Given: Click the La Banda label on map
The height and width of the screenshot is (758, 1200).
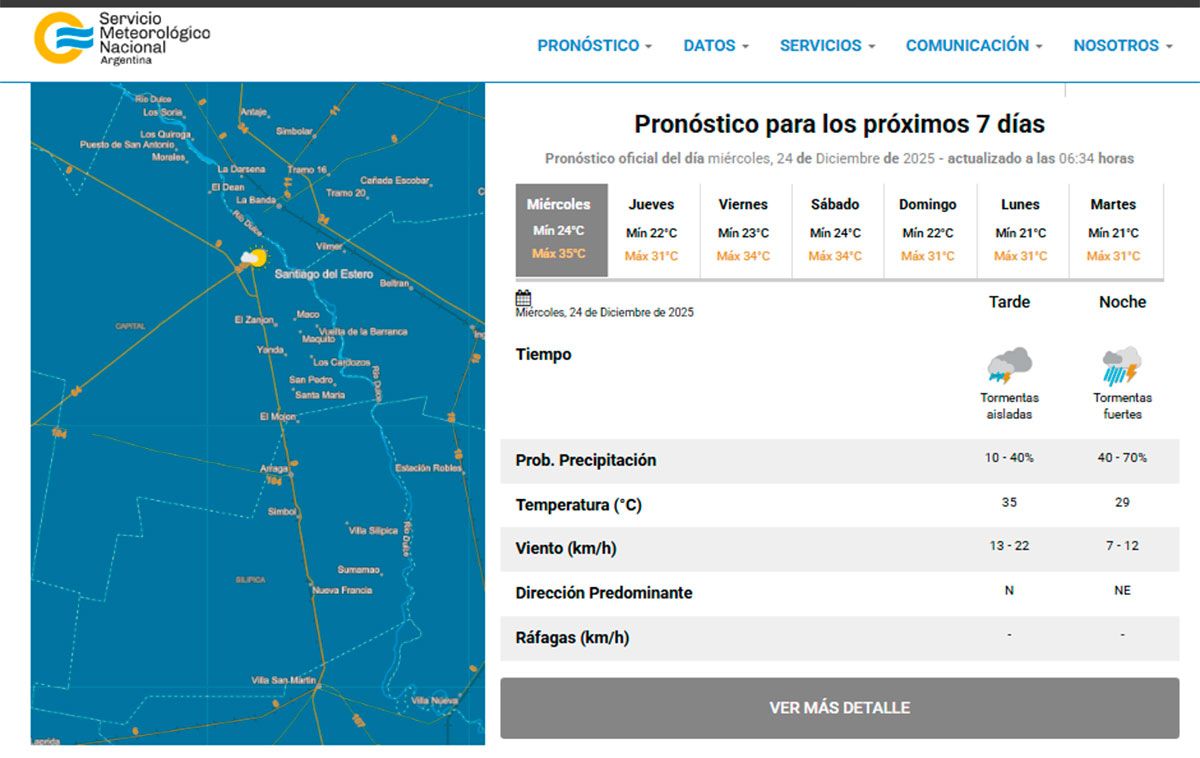Looking at the screenshot, I should (x=255, y=200).
